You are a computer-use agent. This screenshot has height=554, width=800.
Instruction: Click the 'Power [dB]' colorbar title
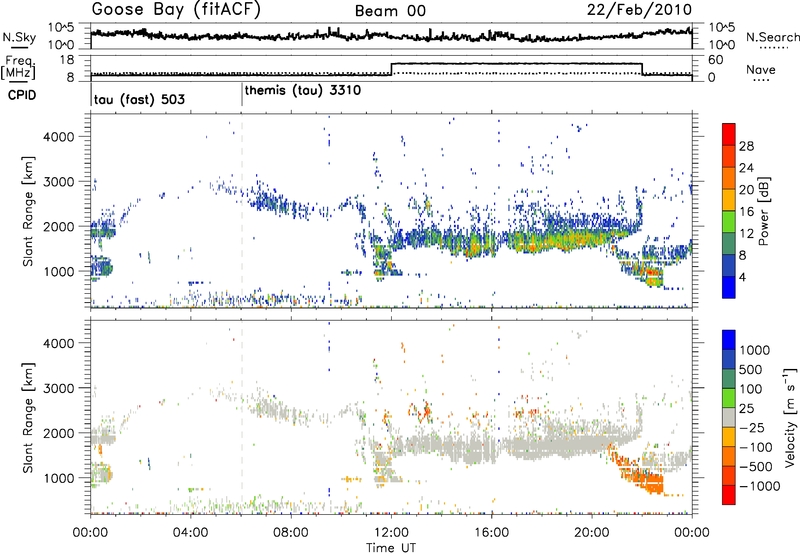tap(763, 212)
